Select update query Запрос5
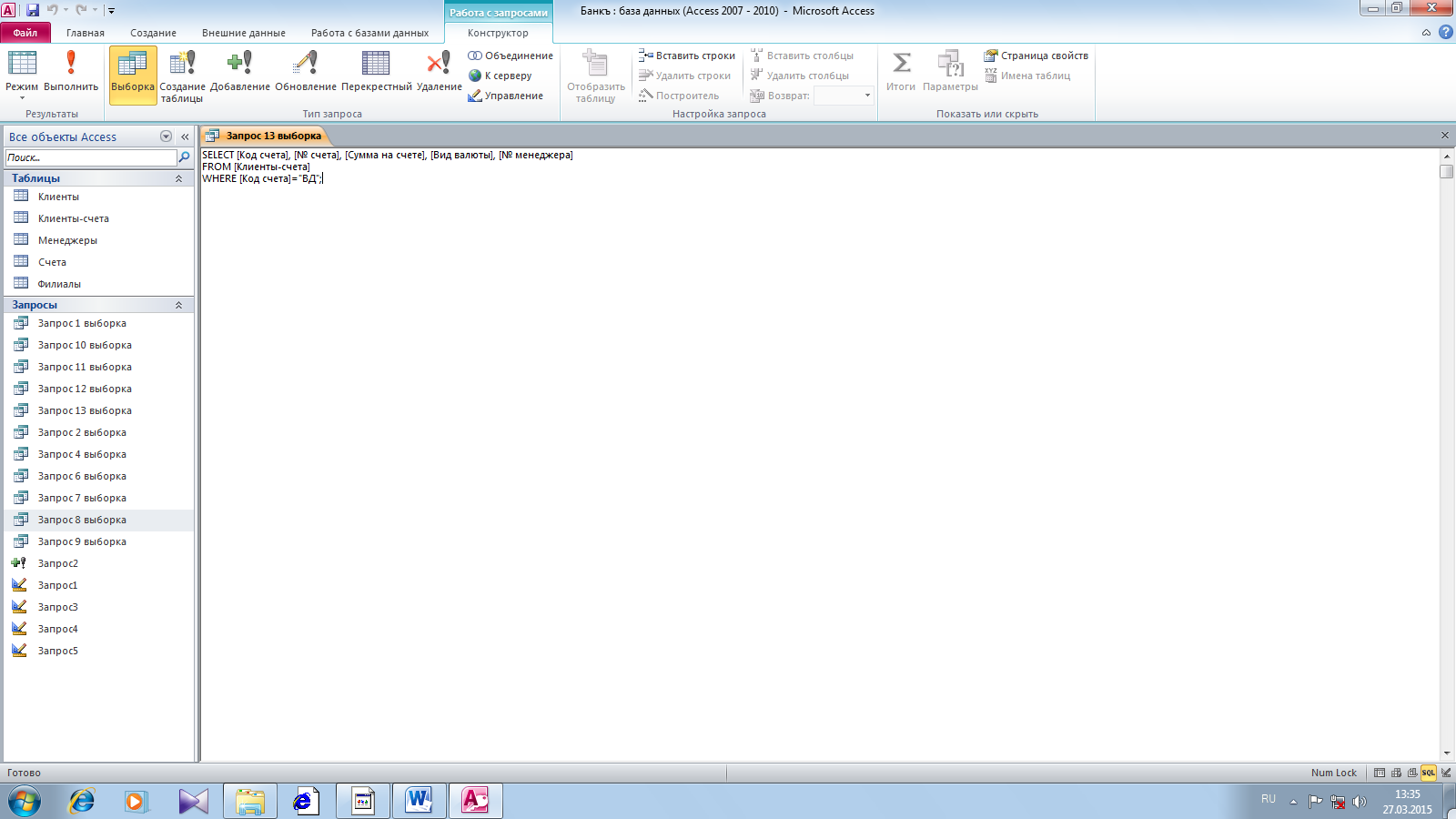 (98, 651)
